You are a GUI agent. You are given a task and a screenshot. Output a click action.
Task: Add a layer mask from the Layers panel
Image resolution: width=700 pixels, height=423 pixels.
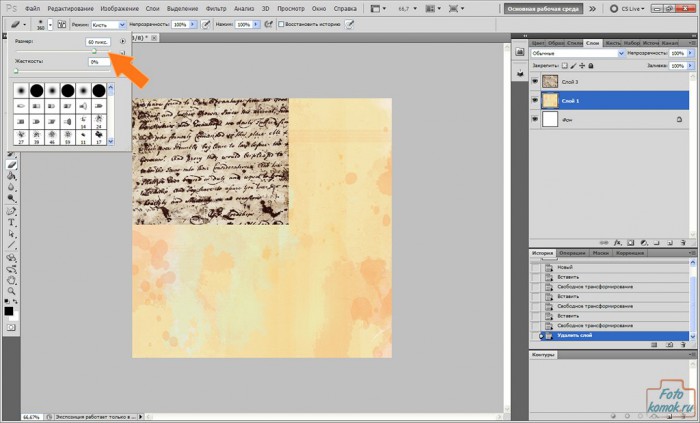631,241
